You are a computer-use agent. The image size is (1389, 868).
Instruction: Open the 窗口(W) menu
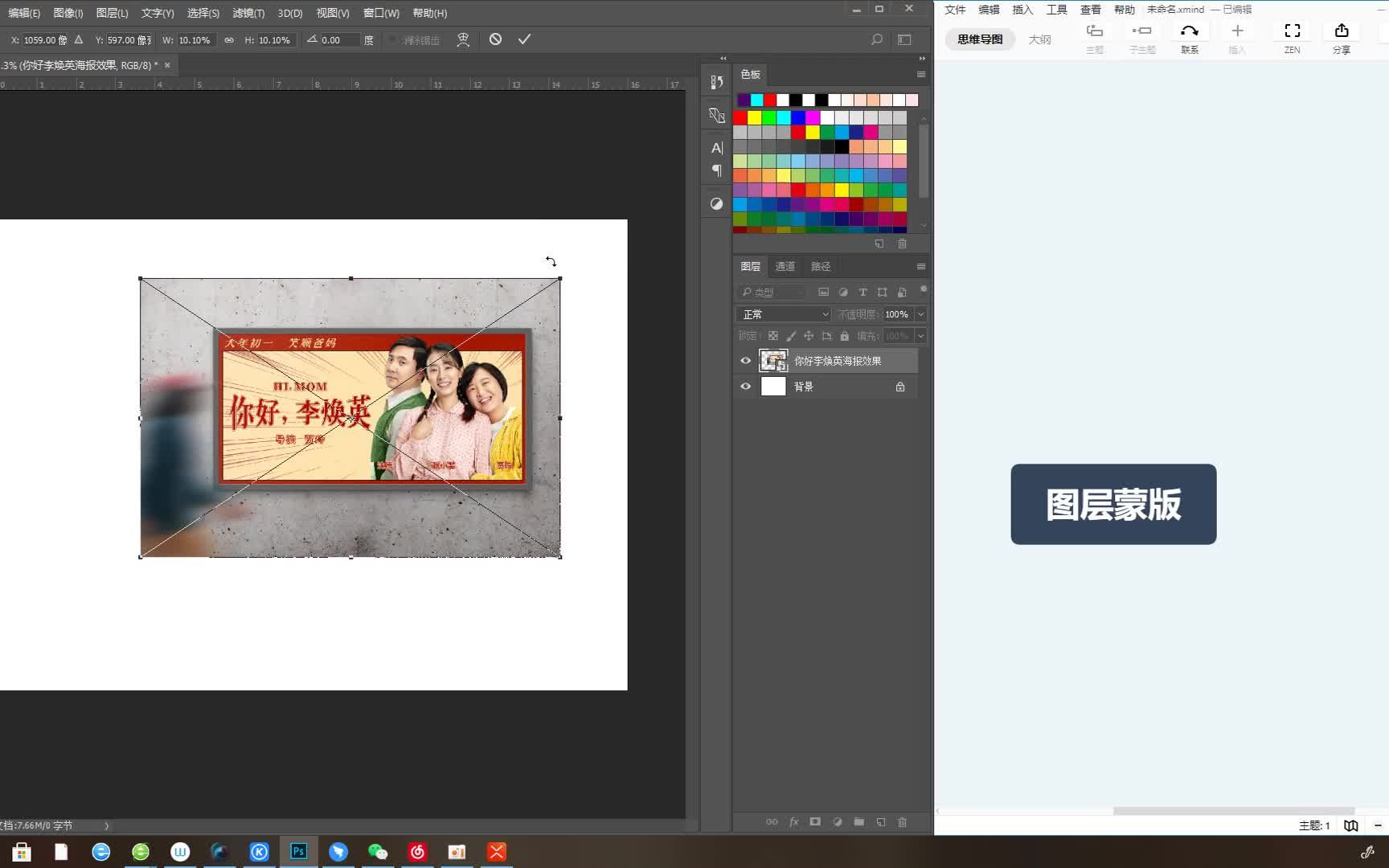381,13
